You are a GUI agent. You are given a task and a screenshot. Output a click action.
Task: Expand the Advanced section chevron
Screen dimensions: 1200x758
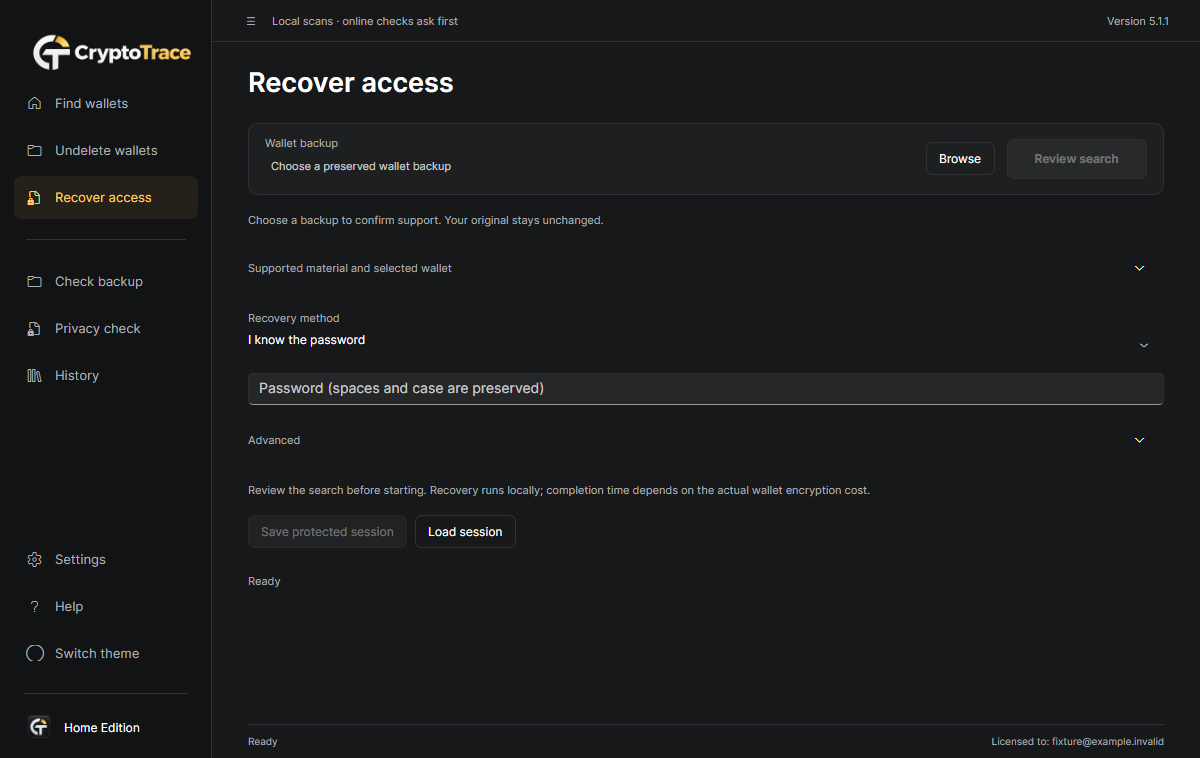[x=1139, y=440]
